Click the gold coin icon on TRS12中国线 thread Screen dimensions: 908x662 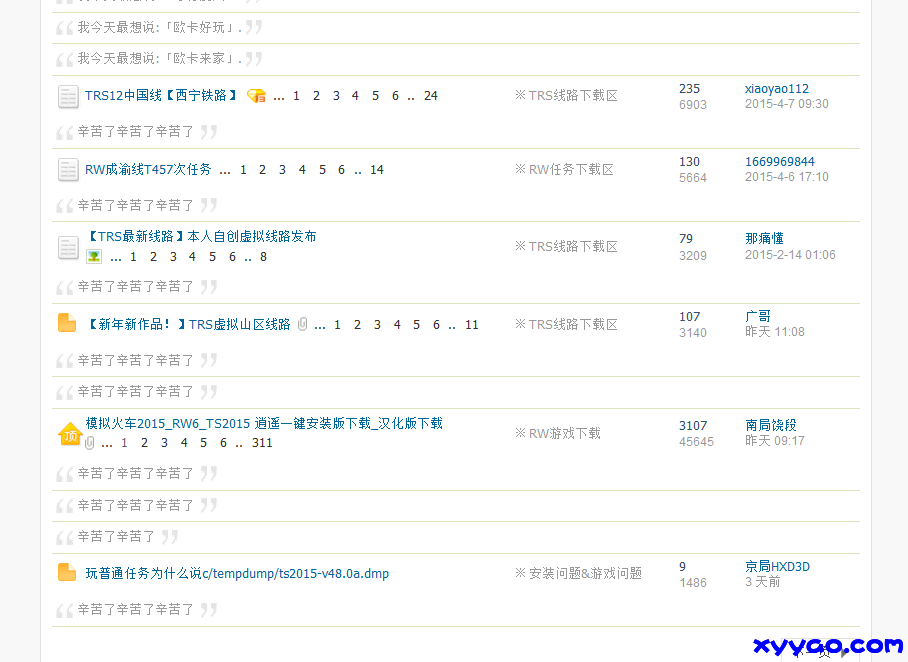256,95
